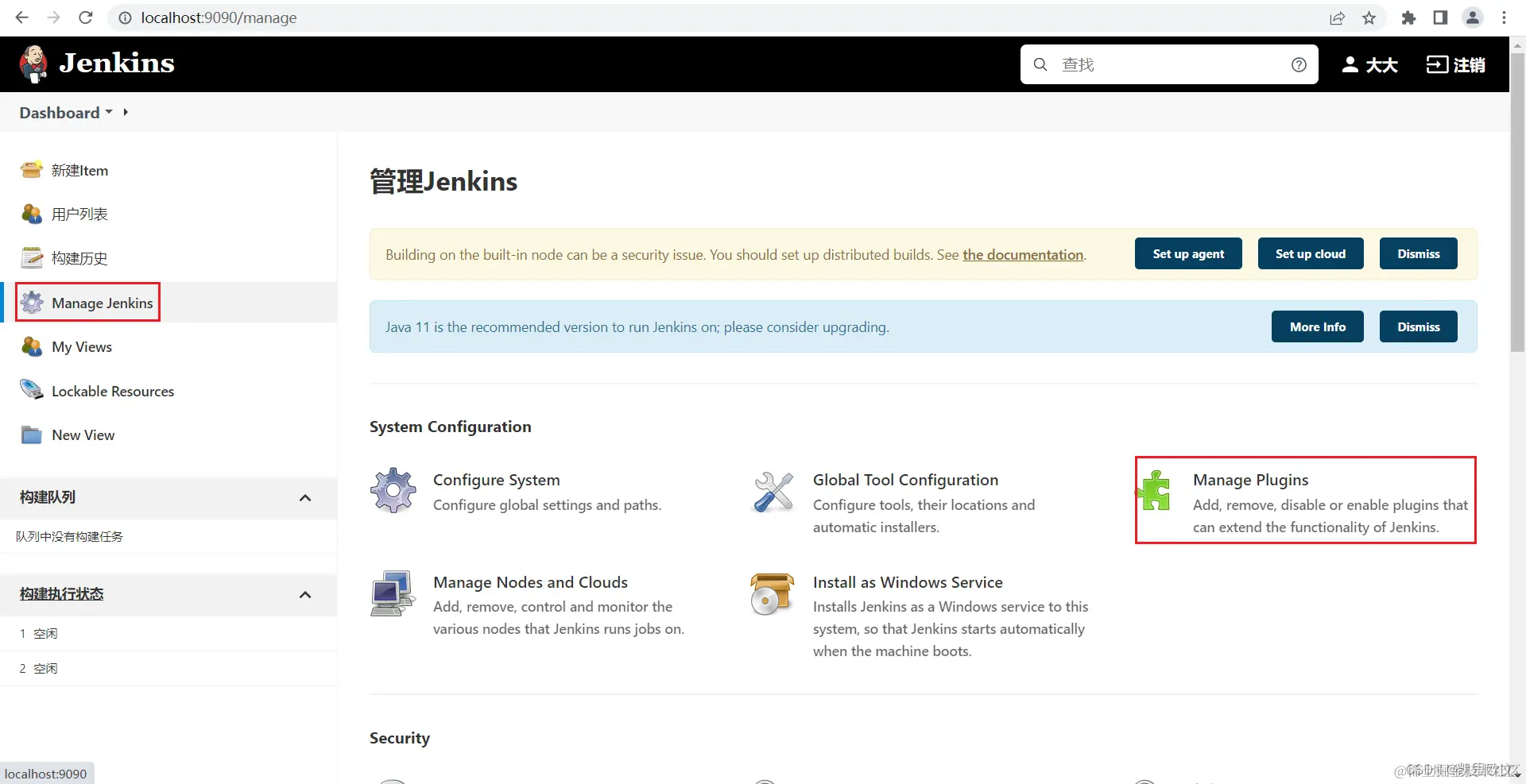This screenshot has width=1526, height=784.
Task: Open Install as Windows Service link
Action: [x=908, y=582]
